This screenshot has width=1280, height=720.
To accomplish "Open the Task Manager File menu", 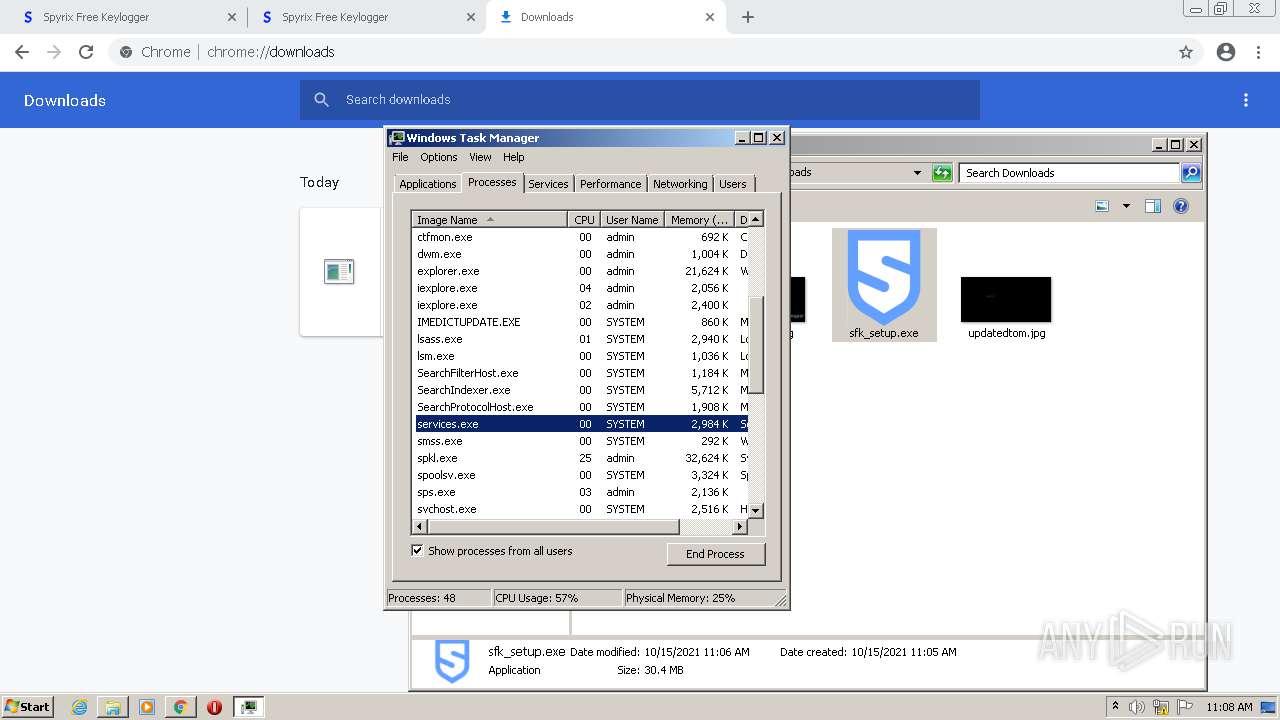I will coord(400,157).
